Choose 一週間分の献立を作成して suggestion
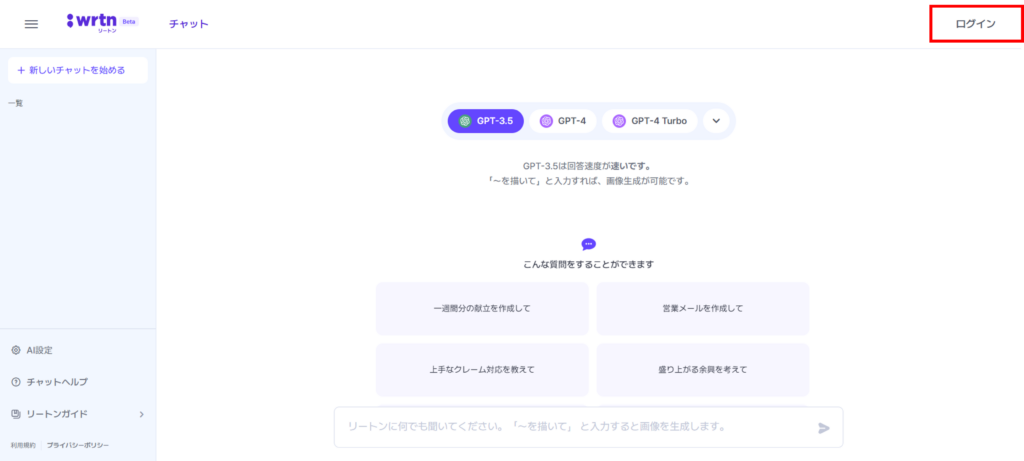 click(x=482, y=309)
